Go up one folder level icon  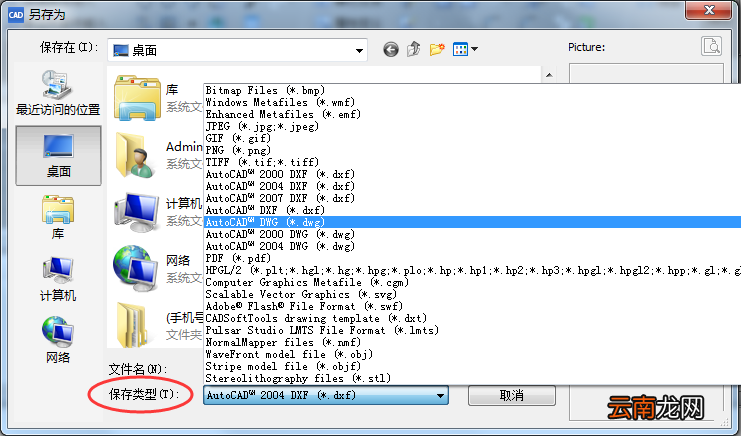[x=414, y=49]
